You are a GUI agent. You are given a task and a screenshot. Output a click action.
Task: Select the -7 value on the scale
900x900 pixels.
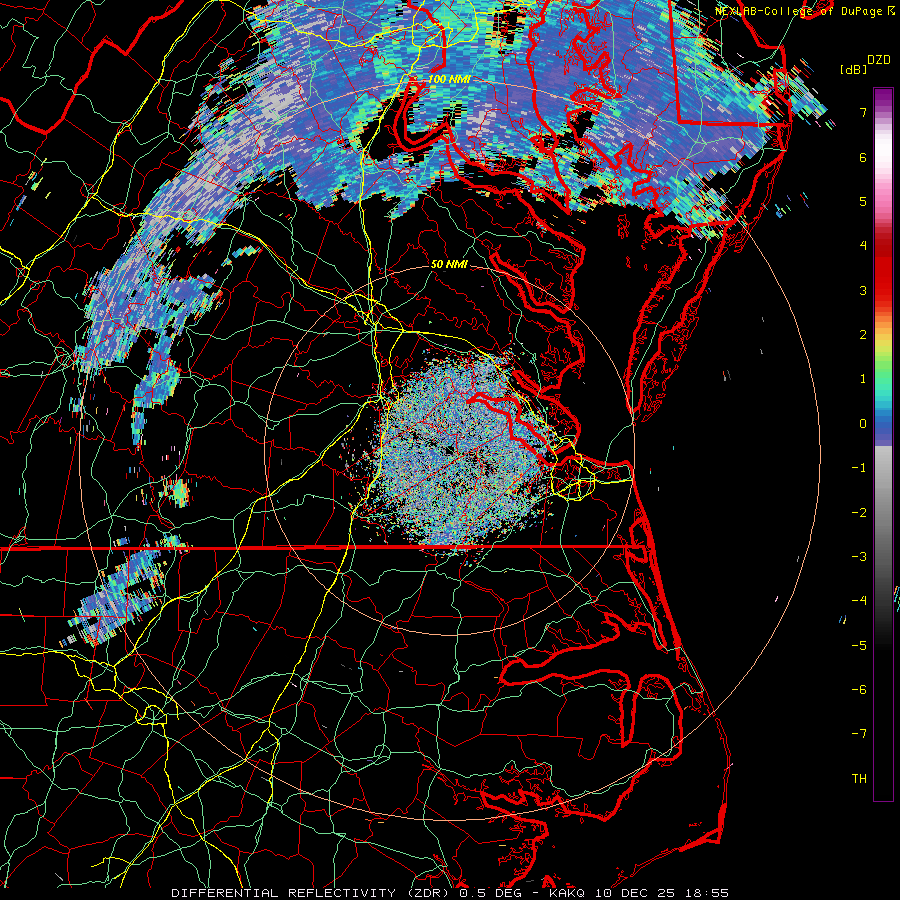(859, 734)
